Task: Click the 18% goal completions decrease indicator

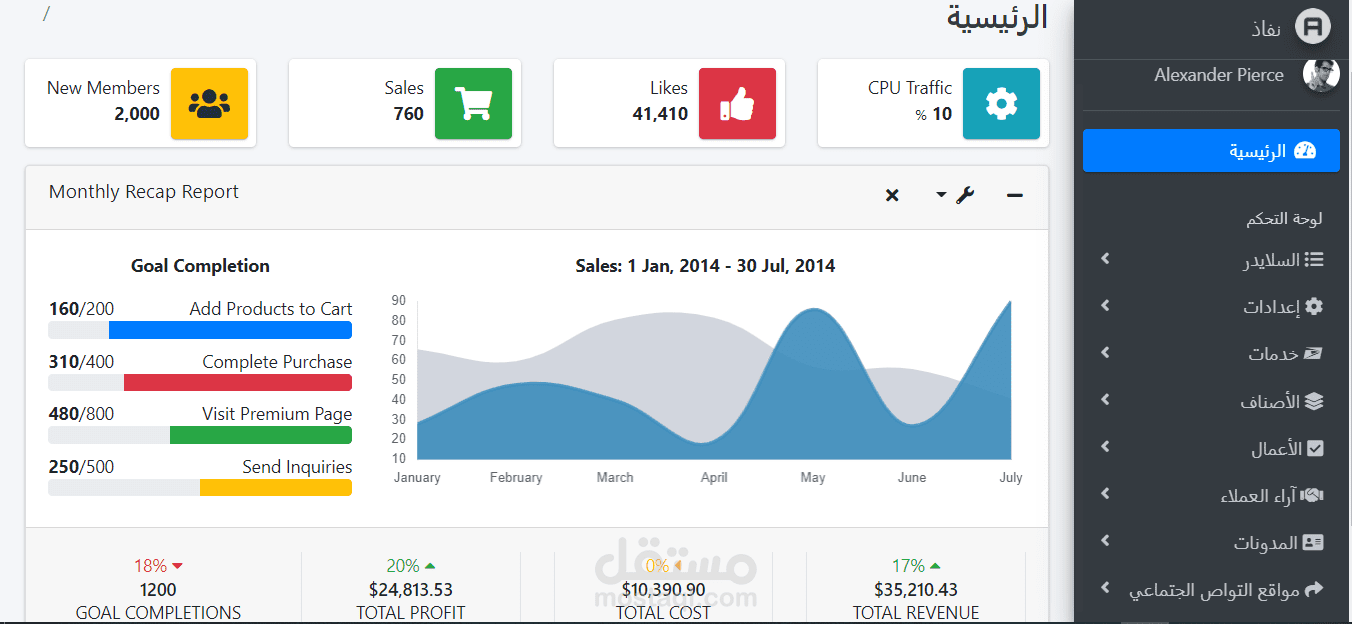Action: [158, 566]
